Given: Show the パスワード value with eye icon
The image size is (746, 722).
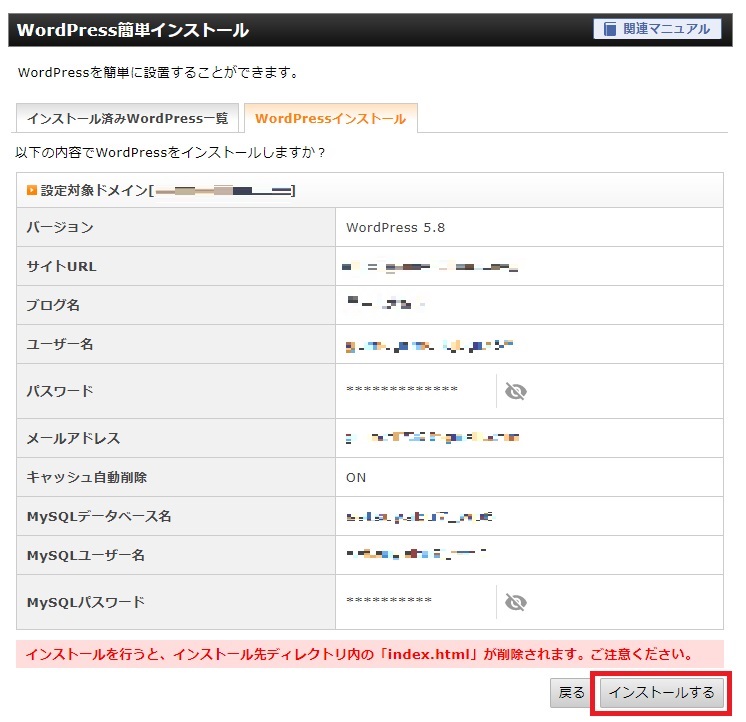Looking at the screenshot, I should pos(515,391).
